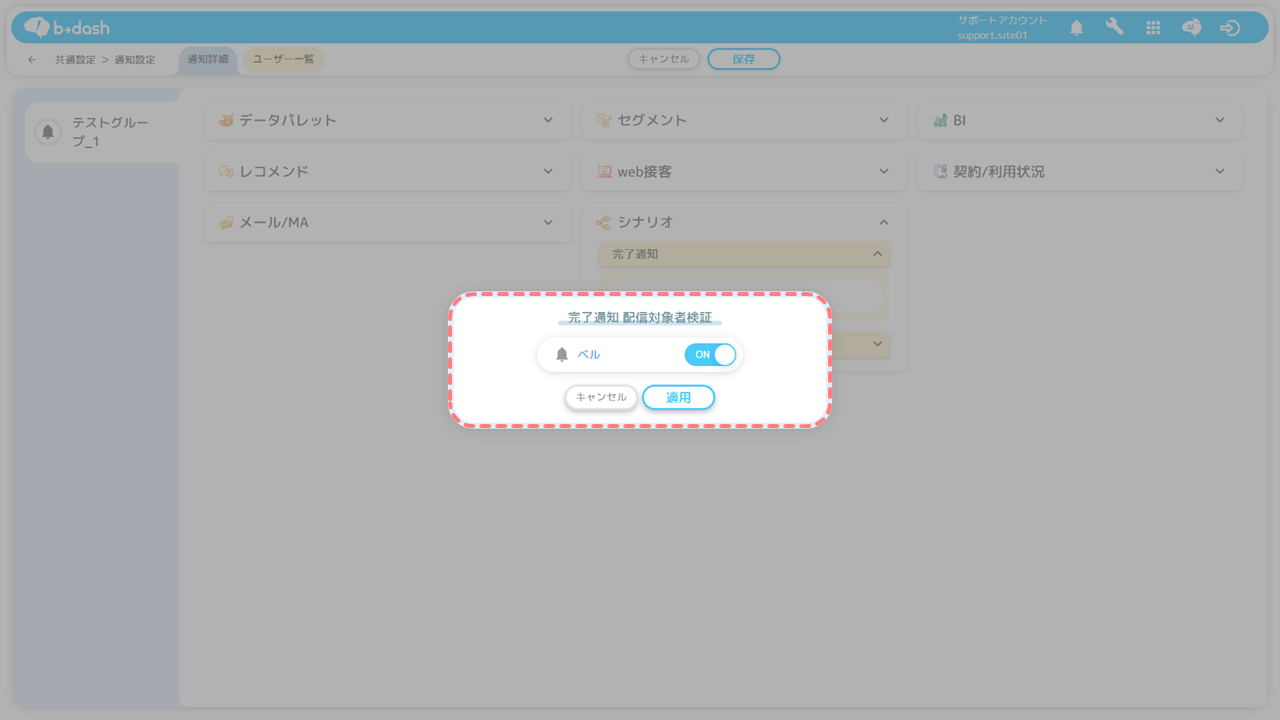The width and height of the screenshot is (1280, 720).
Task: Click the support chat icon in header
Action: 1191,28
